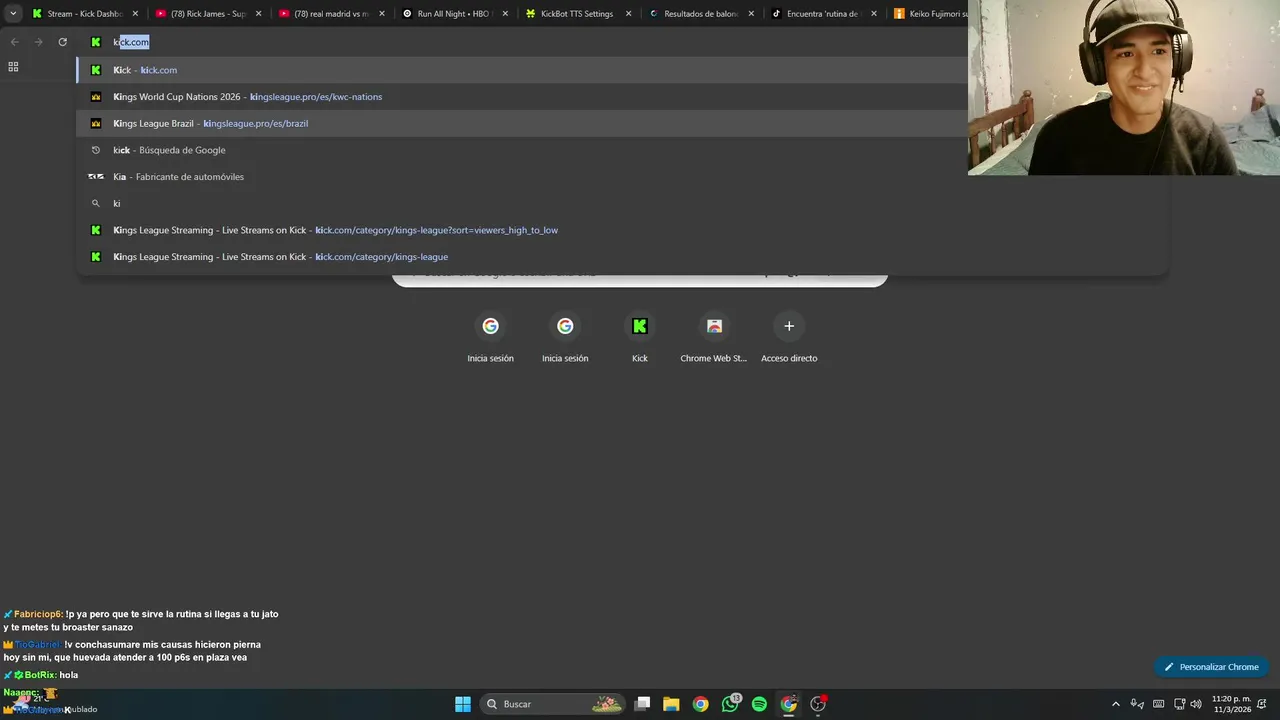
Task: Switch to the Stream - Kick Dashboard tab
Action: (85, 14)
